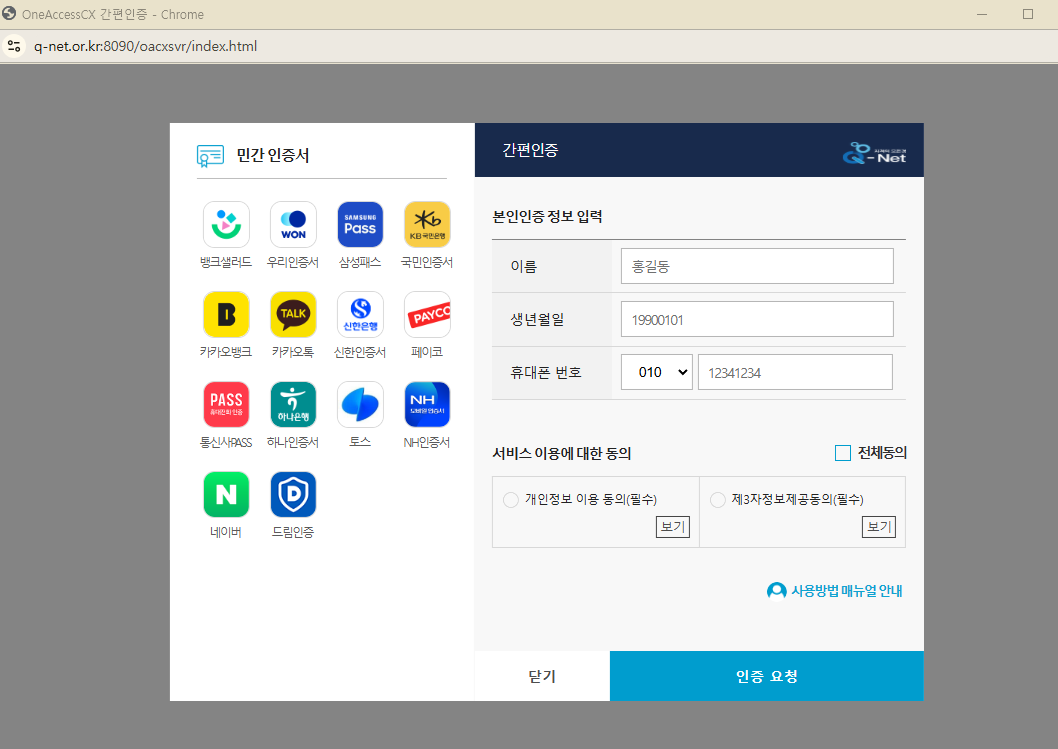Pick the PAYCO (페이코) icon
Image resolution: width=1058 pixels, height=749 pixels.
(x=427, y=314)
